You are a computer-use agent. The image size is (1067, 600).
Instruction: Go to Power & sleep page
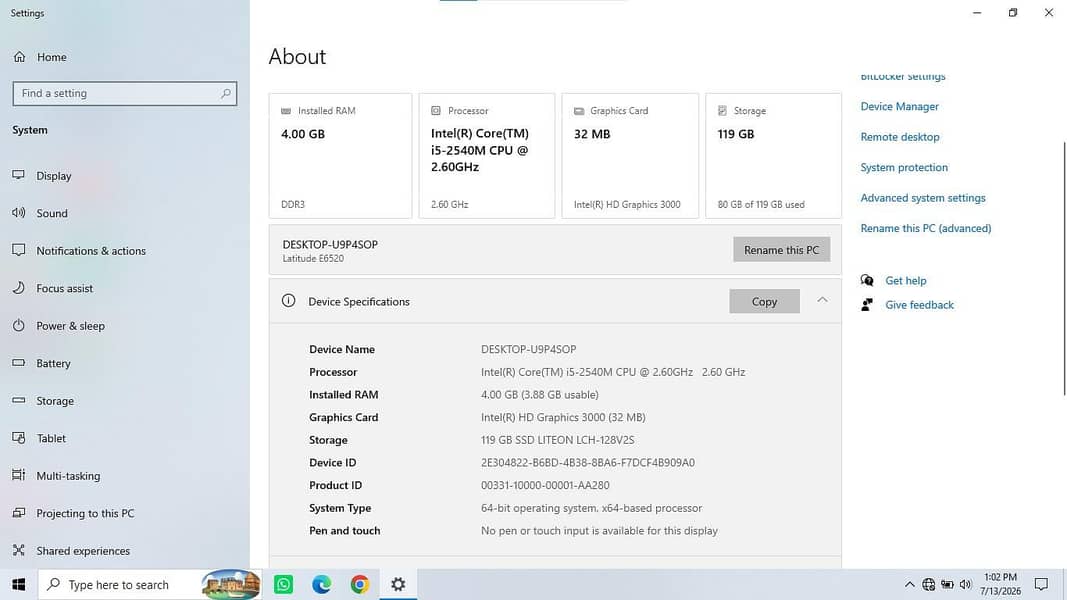71,325
